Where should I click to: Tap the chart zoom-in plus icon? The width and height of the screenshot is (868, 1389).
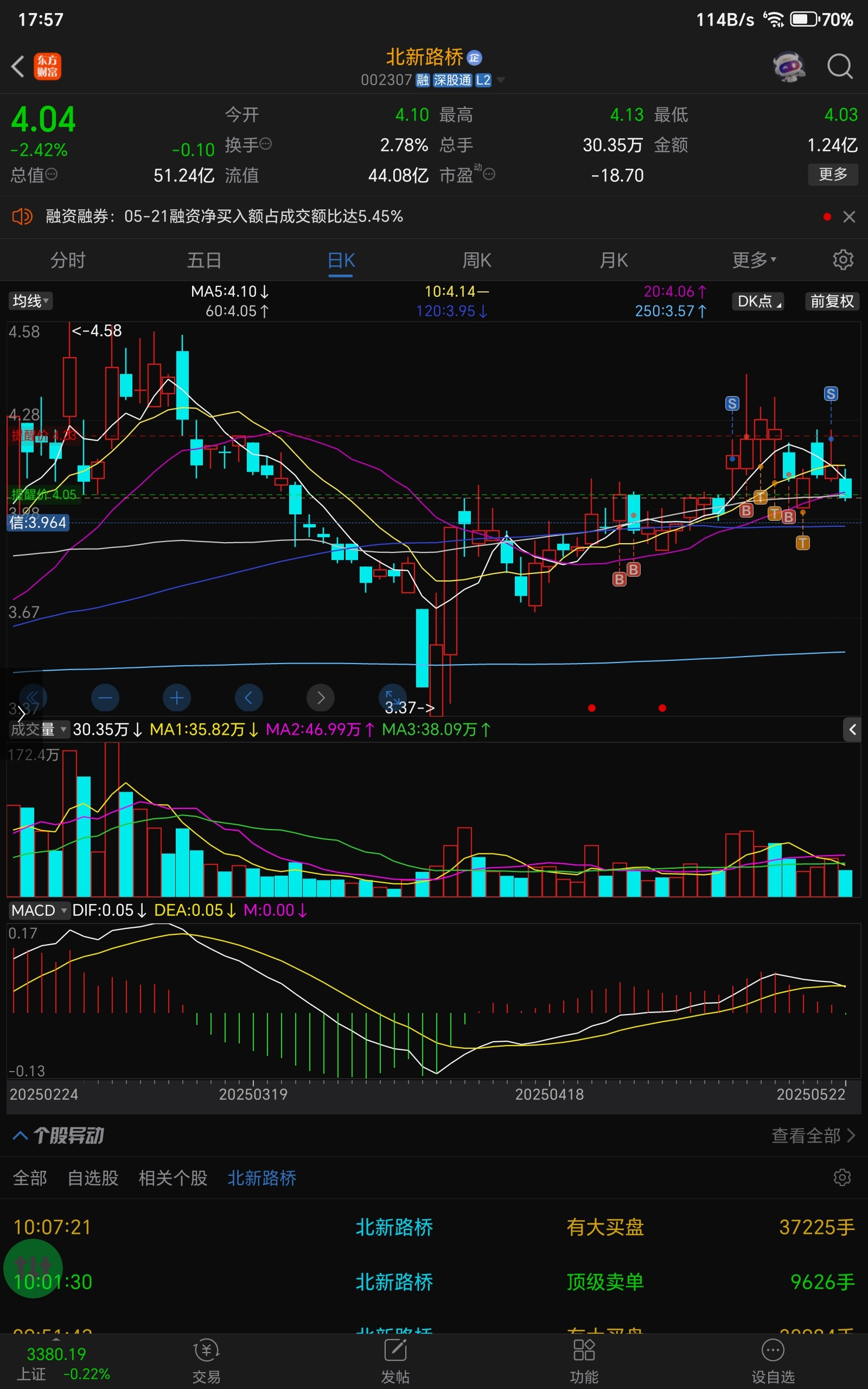[177, 698]
